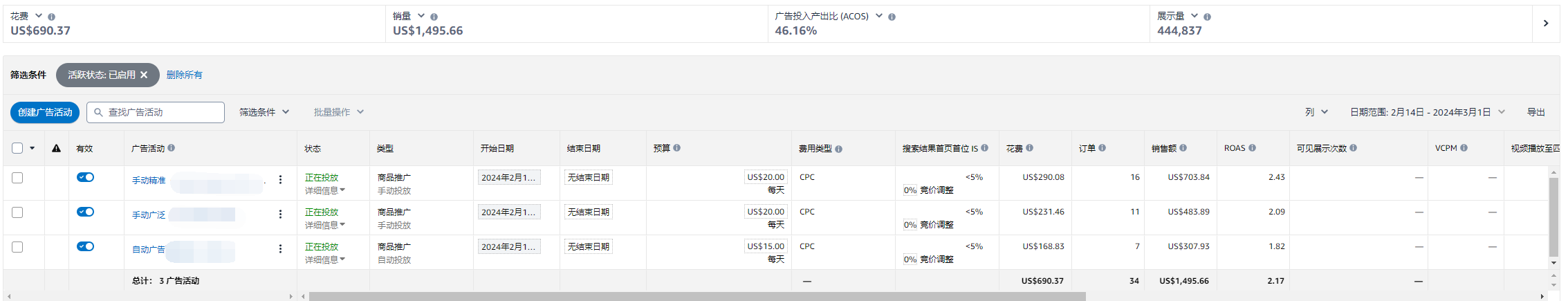Check the checkbox for 手动广泛 campaign row
This screenshot has width=1568, height=301.
[x=17, y=212]
